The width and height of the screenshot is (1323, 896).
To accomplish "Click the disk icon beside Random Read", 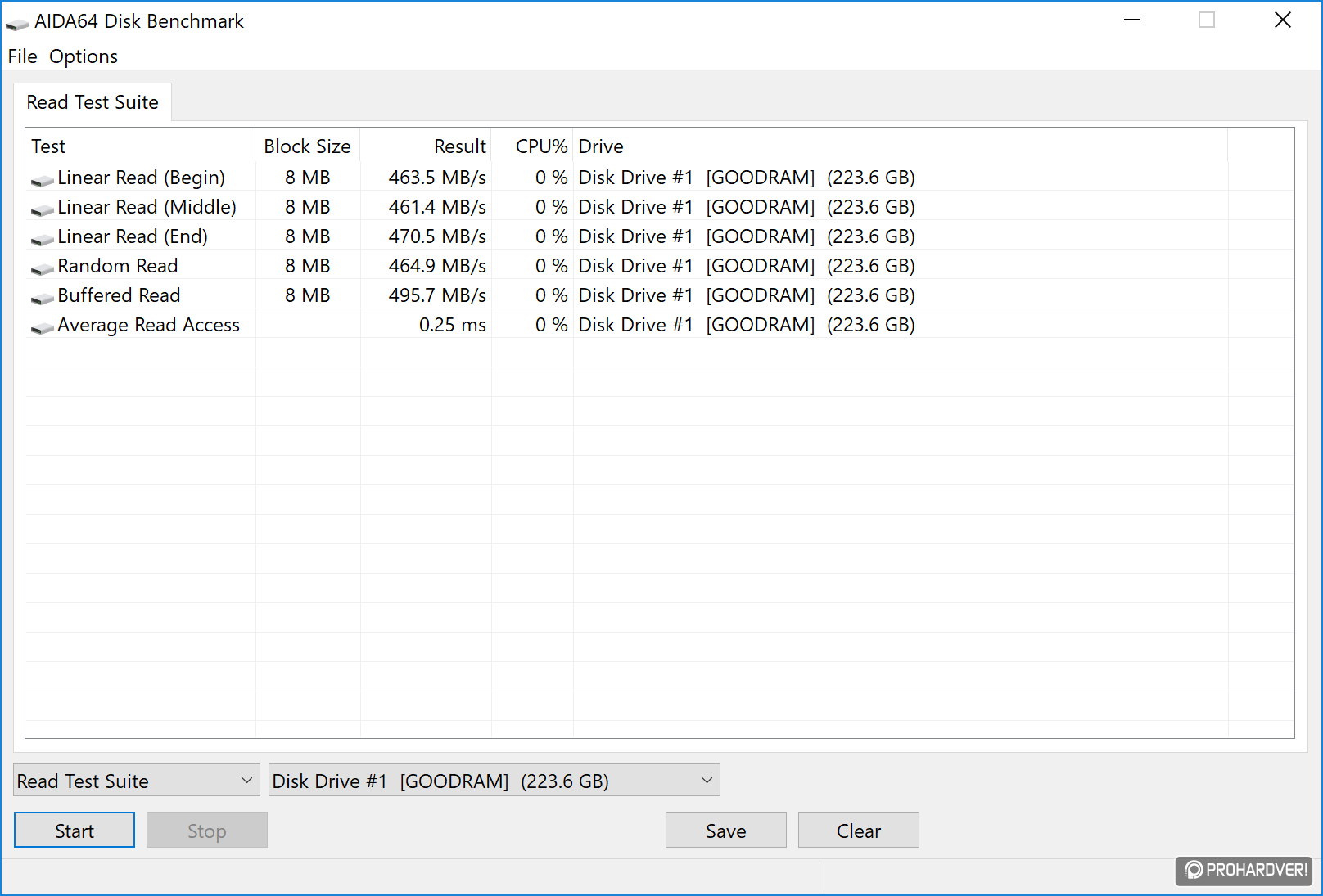I will click(43, 268).
